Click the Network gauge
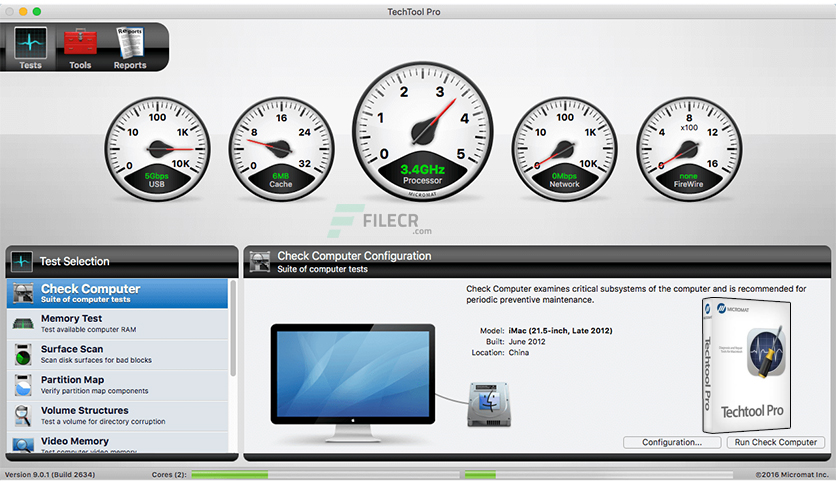The image size is (836, 484). coord(565,149)
